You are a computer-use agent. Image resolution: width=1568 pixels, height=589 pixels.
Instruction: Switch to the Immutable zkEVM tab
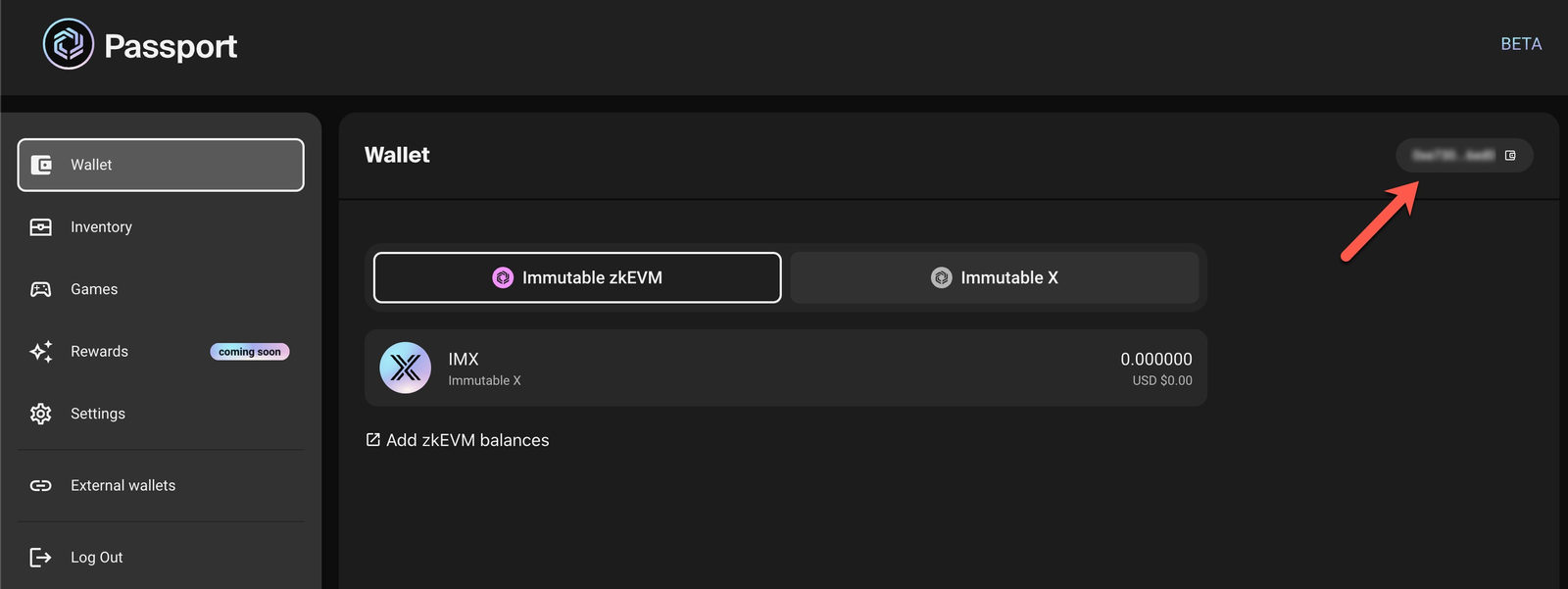click(577, 277)
